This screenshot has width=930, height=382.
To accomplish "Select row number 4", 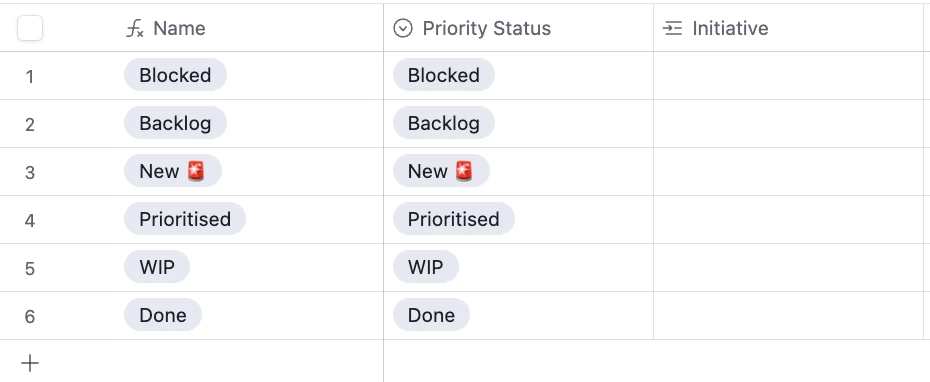I will click(x=30, y=221).
